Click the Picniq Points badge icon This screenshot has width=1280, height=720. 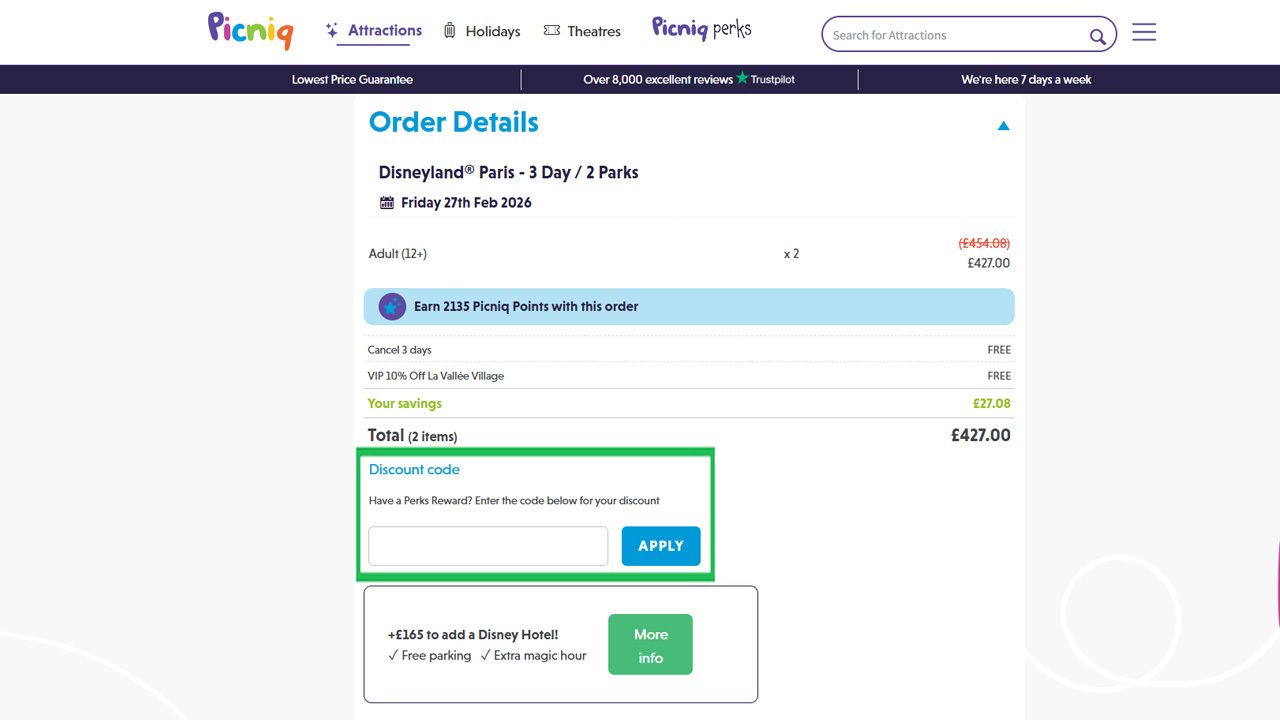tap(391, 306)
